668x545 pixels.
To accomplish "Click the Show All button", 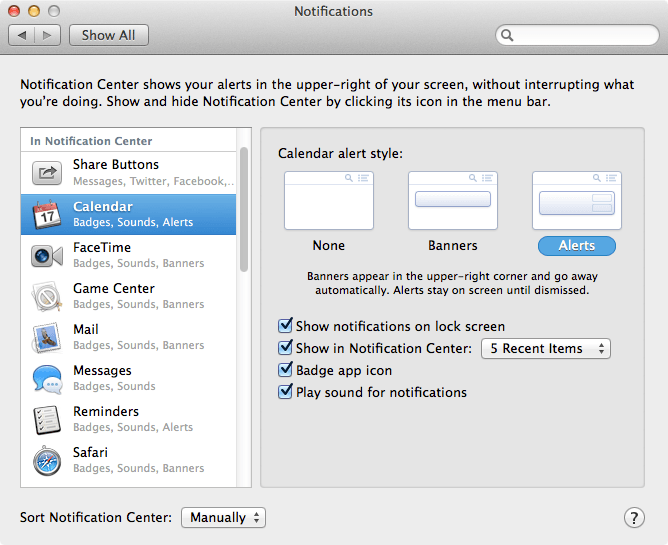I will [x=108, y=35].
